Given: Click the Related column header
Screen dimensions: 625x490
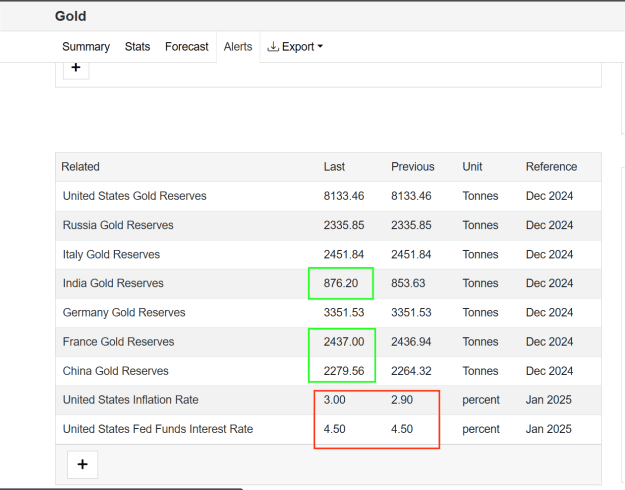Looking at the screenshot, I should (80, 167).
